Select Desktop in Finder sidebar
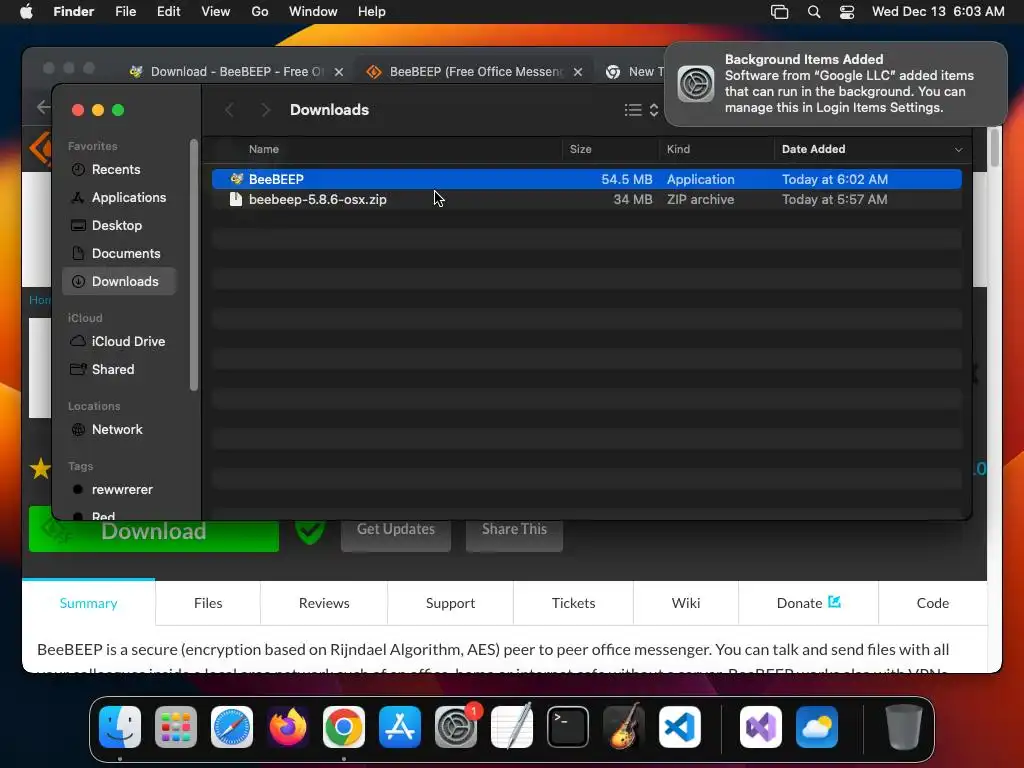Screen dimensions: 1024x768 [x=120, y=225]
